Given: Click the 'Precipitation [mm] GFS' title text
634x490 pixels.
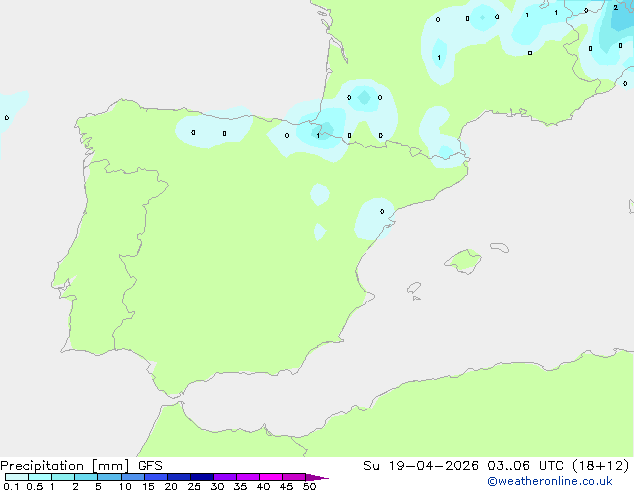Looking at the screenshot, I should point(81,466).
